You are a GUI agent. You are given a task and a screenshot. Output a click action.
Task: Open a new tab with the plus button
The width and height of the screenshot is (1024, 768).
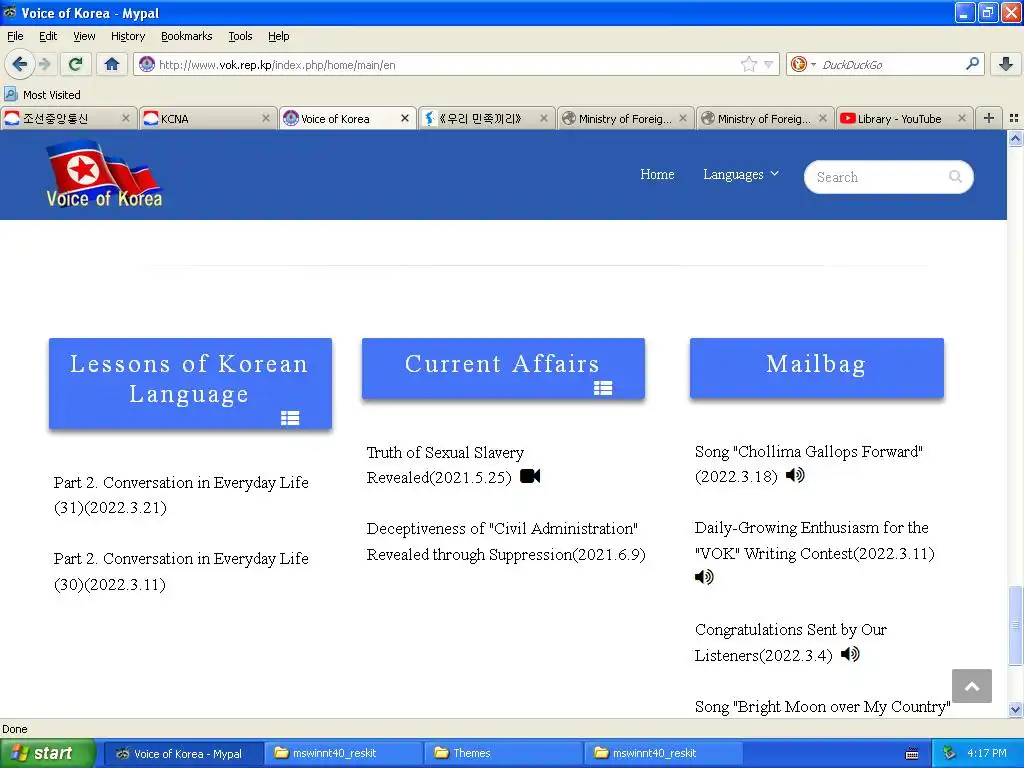[989, 118]
